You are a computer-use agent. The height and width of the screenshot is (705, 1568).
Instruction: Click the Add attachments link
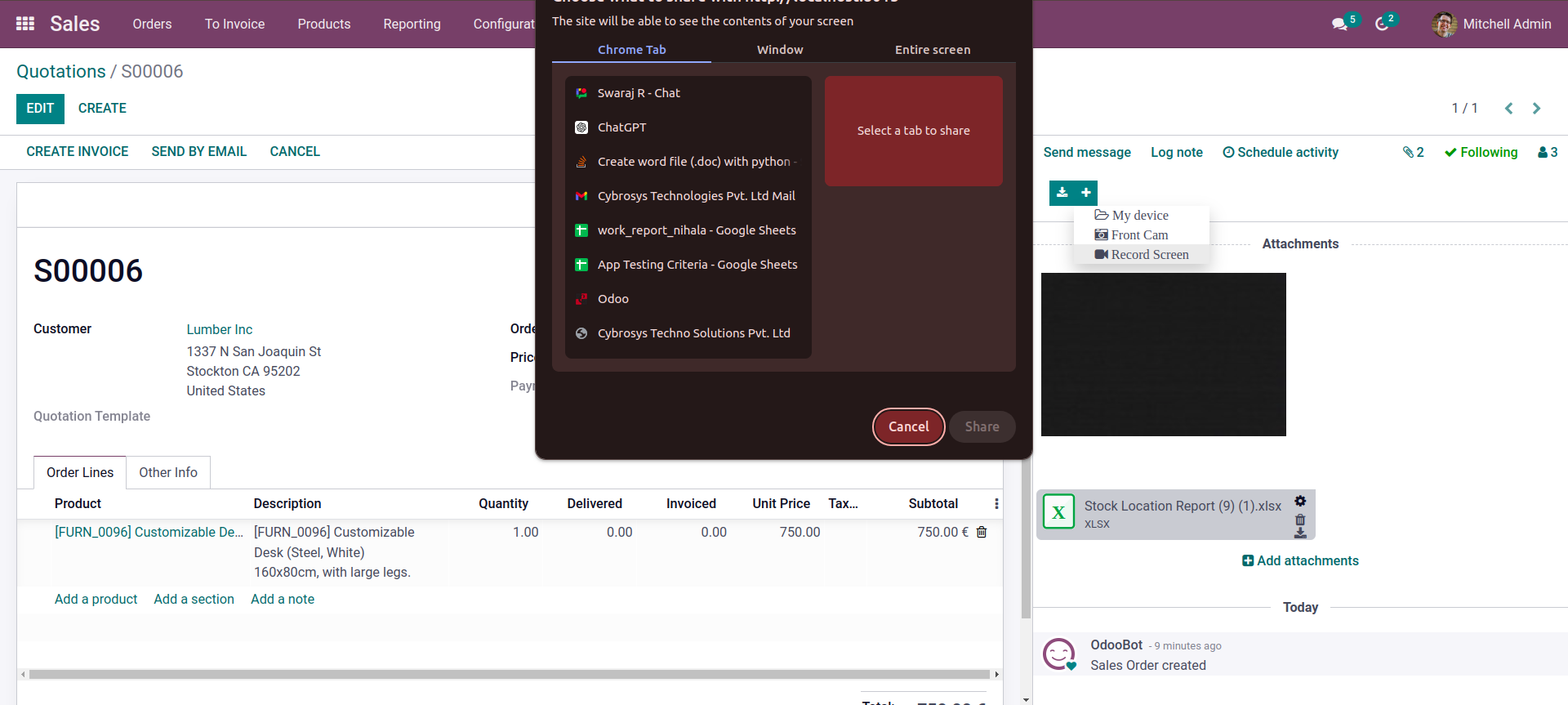click(x=1300, y=561)
